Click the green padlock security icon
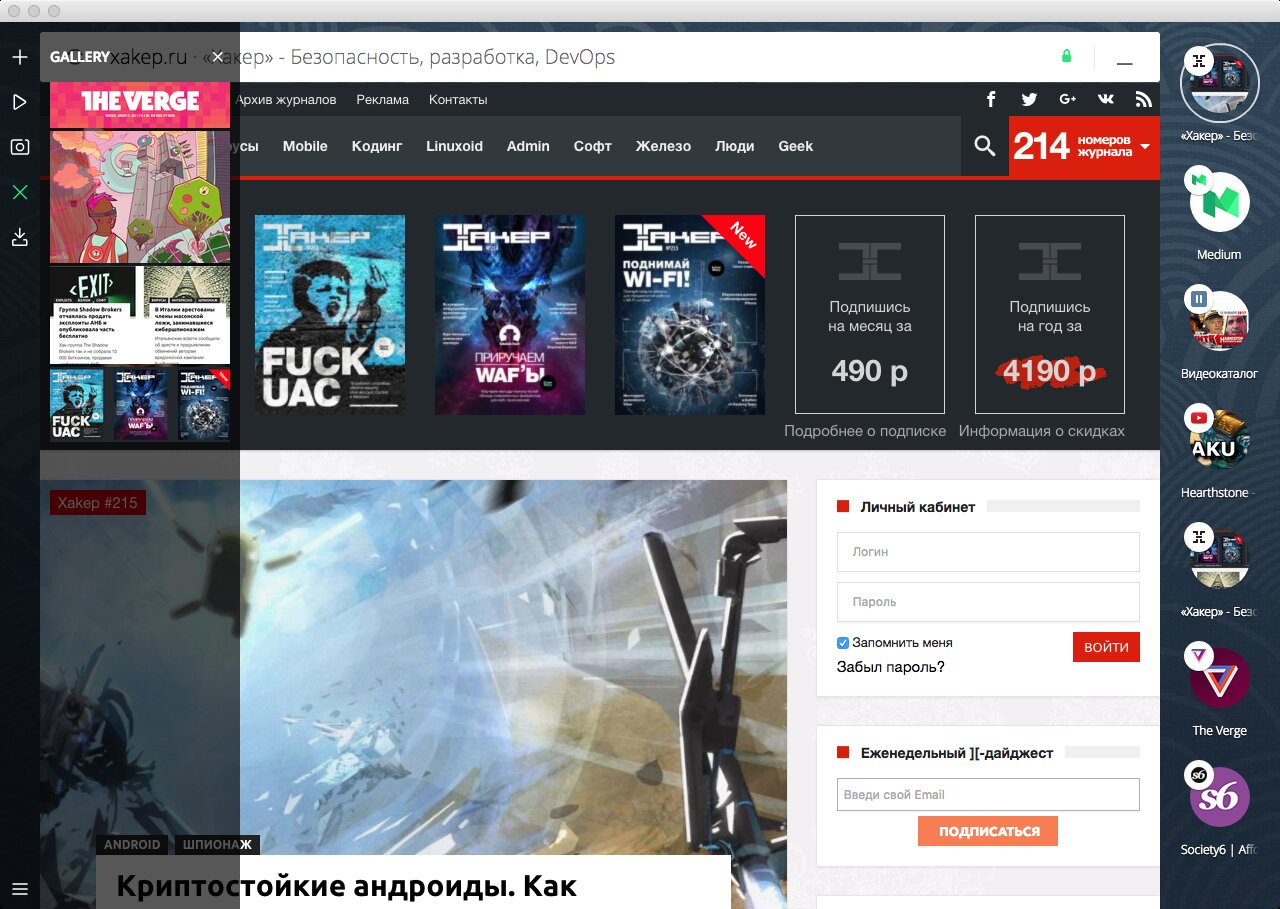Screen dimensions: 1280x909 (x=1066, y=57)
